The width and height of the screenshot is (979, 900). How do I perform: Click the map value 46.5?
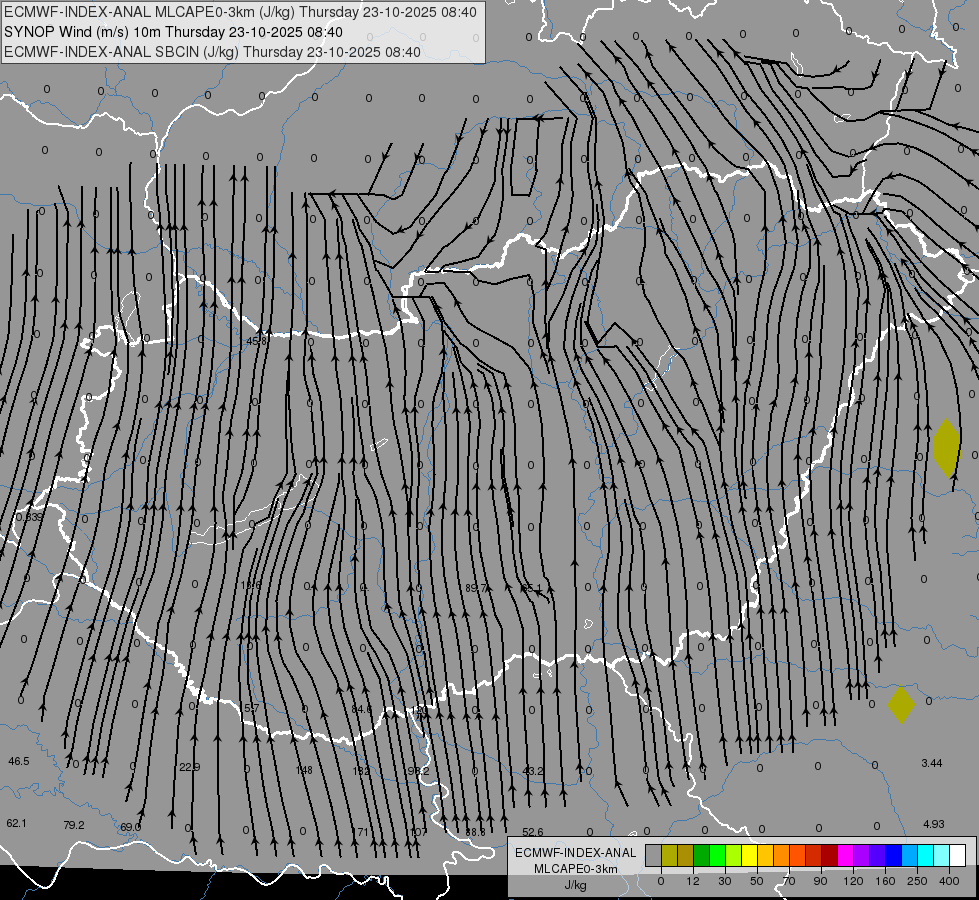pyautogui.click(x=19, y=761)
